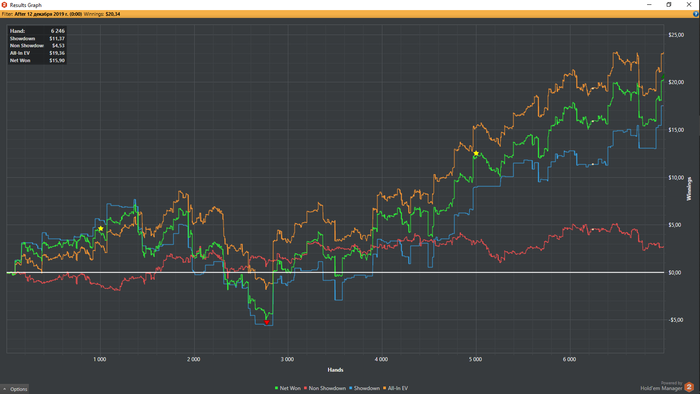Click the Non Showdown $4,53 row
Image resolution: width=700 pixels, height=394 pixels.
tap(37, 46)
